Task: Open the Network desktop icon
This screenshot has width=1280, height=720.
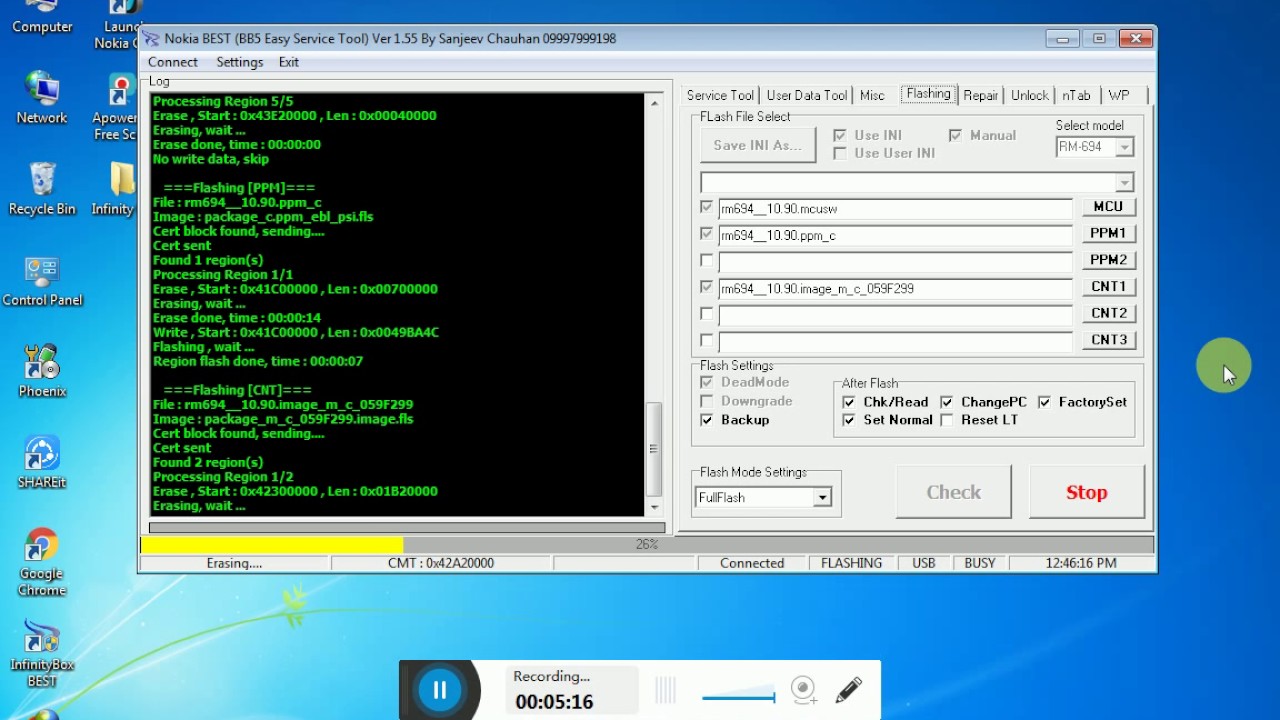Action: click(x=42, y=98)
